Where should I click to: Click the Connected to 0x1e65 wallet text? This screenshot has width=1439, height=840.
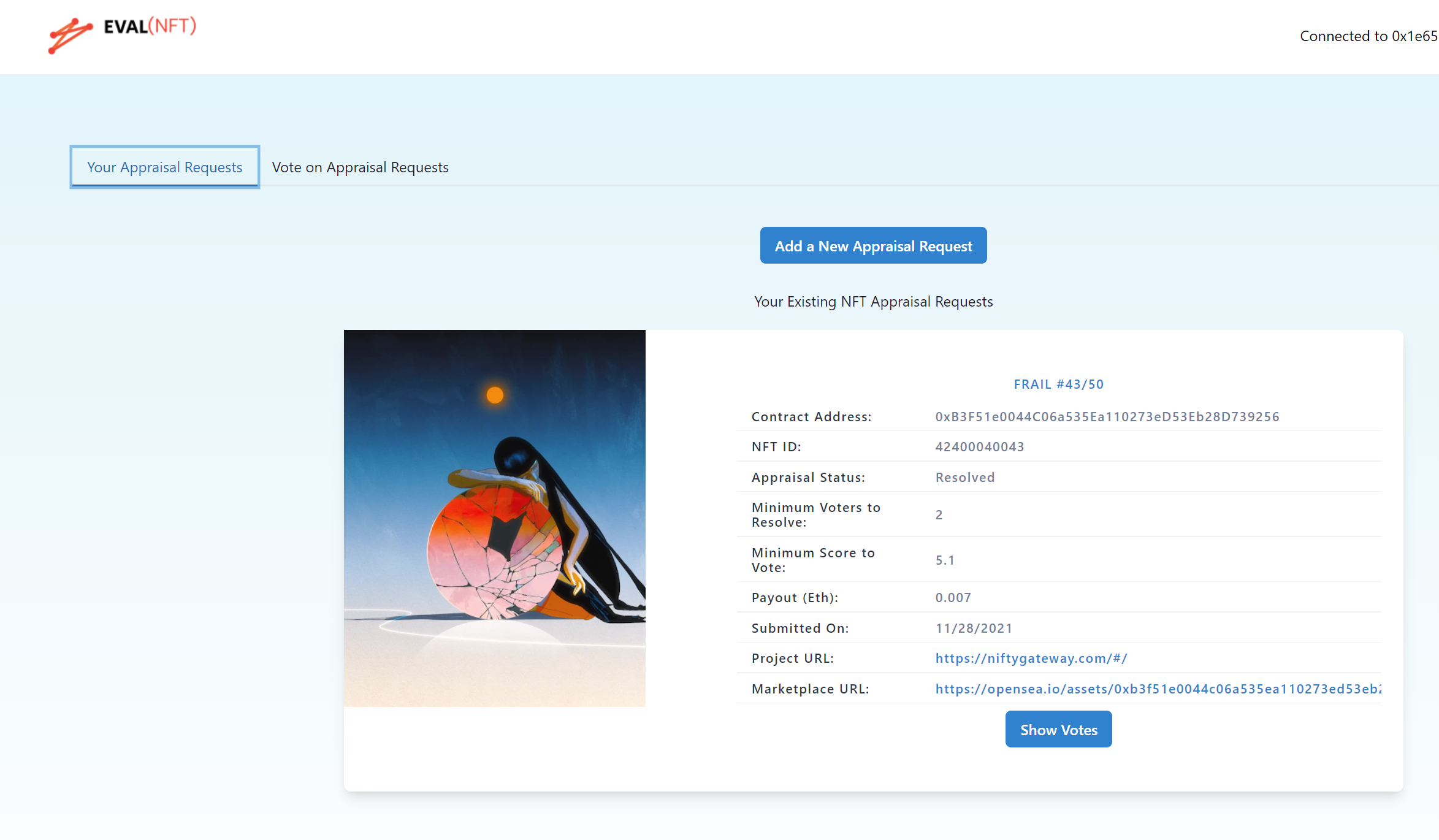pyautogui.click(x=1368, y=36)
